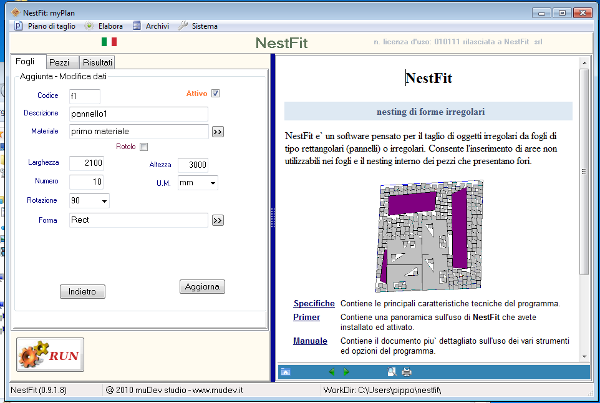Browse materials with Materiale >> button
The image size is (600, 403).
tap(218, 132)
